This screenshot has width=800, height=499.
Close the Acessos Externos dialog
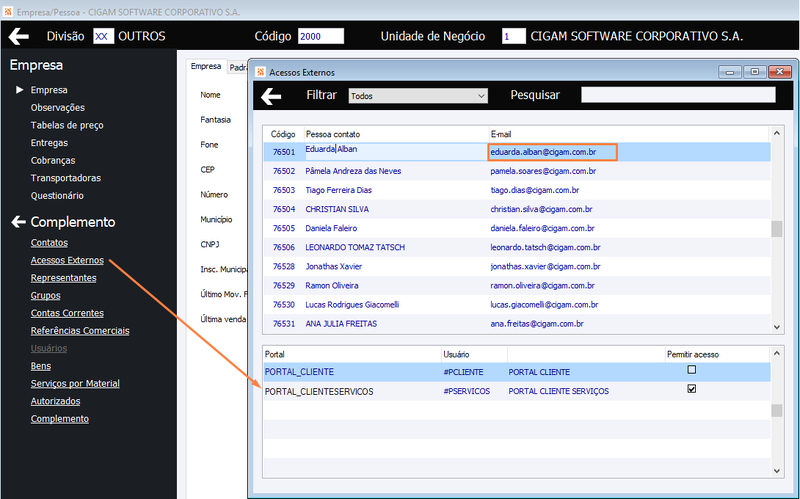[x=780, y=72]
